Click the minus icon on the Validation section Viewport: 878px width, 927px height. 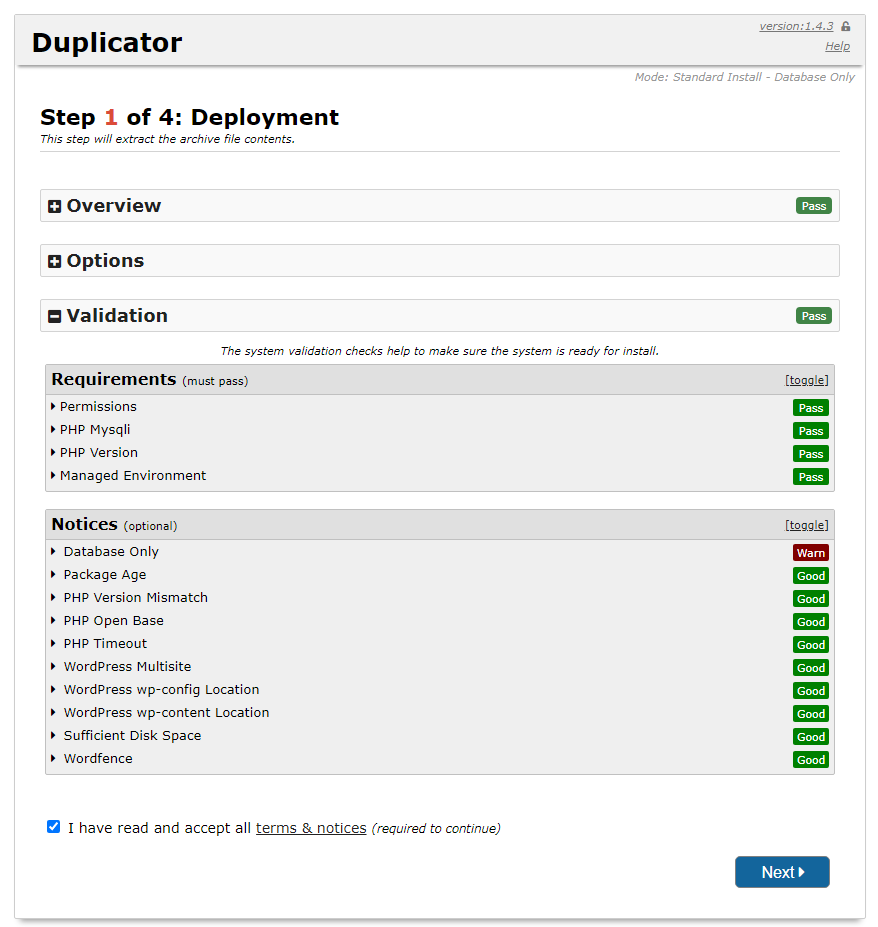point(54,315)
